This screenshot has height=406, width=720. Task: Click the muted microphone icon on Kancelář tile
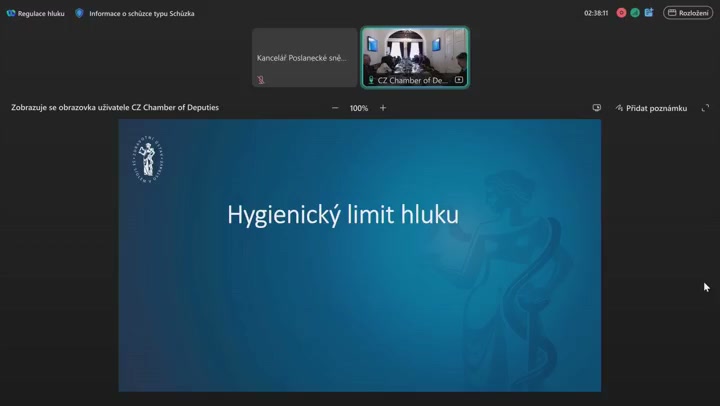point(261,80)
